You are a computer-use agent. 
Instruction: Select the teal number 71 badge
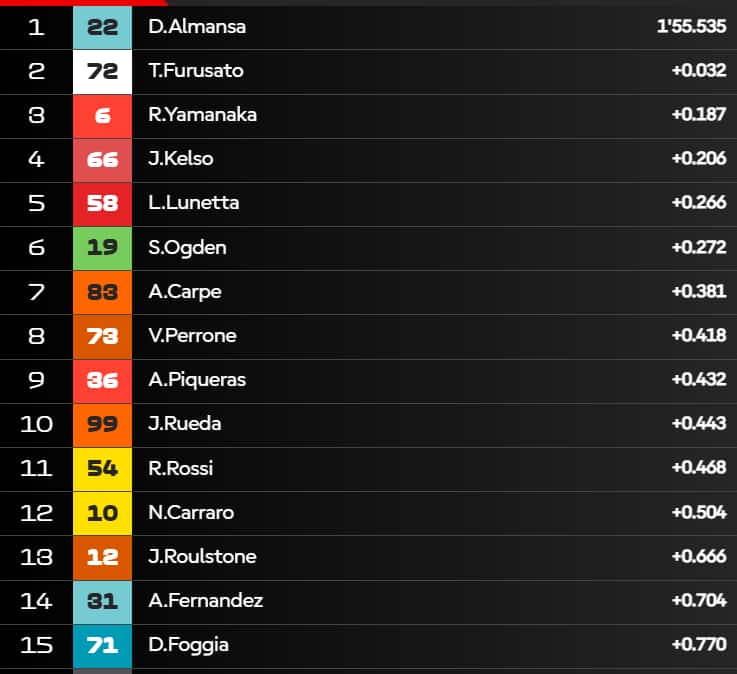pyautogui.click(x=102, y=645)
